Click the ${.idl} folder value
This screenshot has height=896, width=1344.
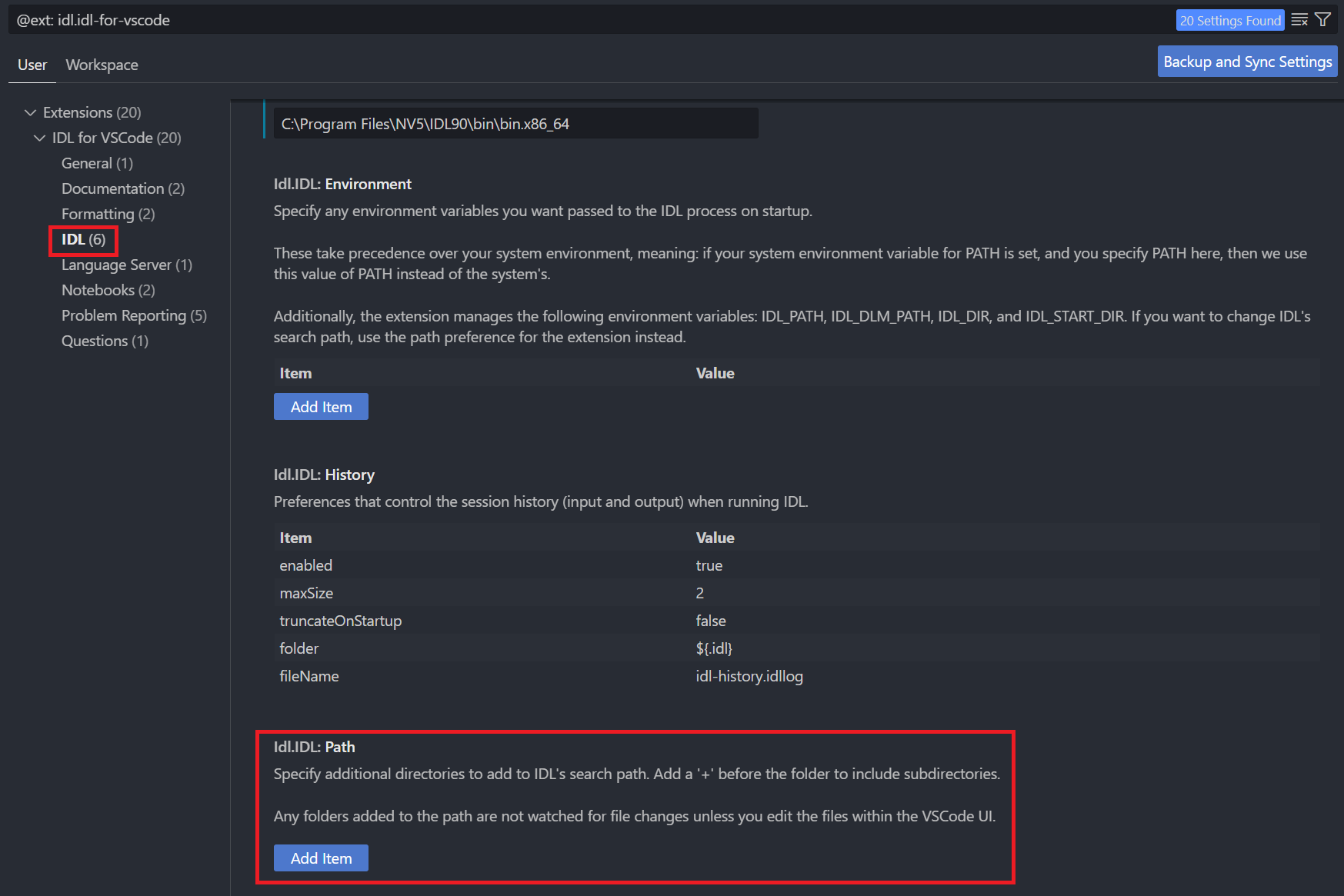(x=714, y=648)
